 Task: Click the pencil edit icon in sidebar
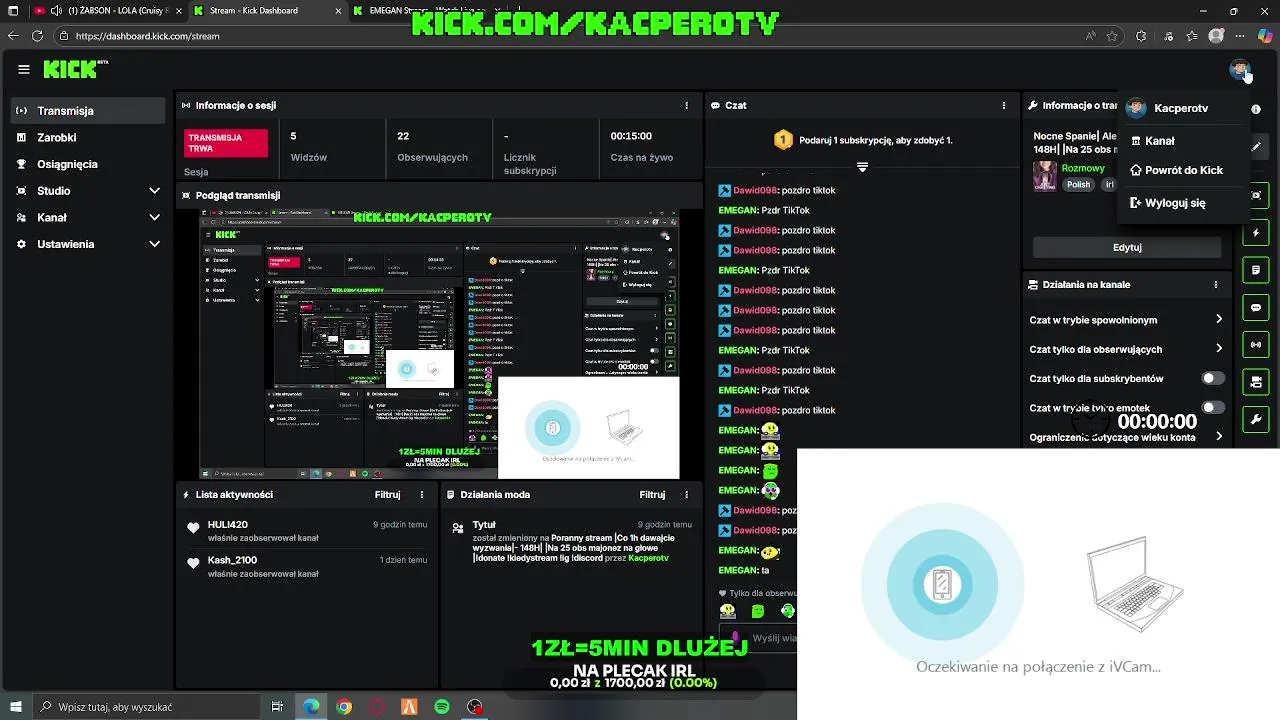point(1256,147)
